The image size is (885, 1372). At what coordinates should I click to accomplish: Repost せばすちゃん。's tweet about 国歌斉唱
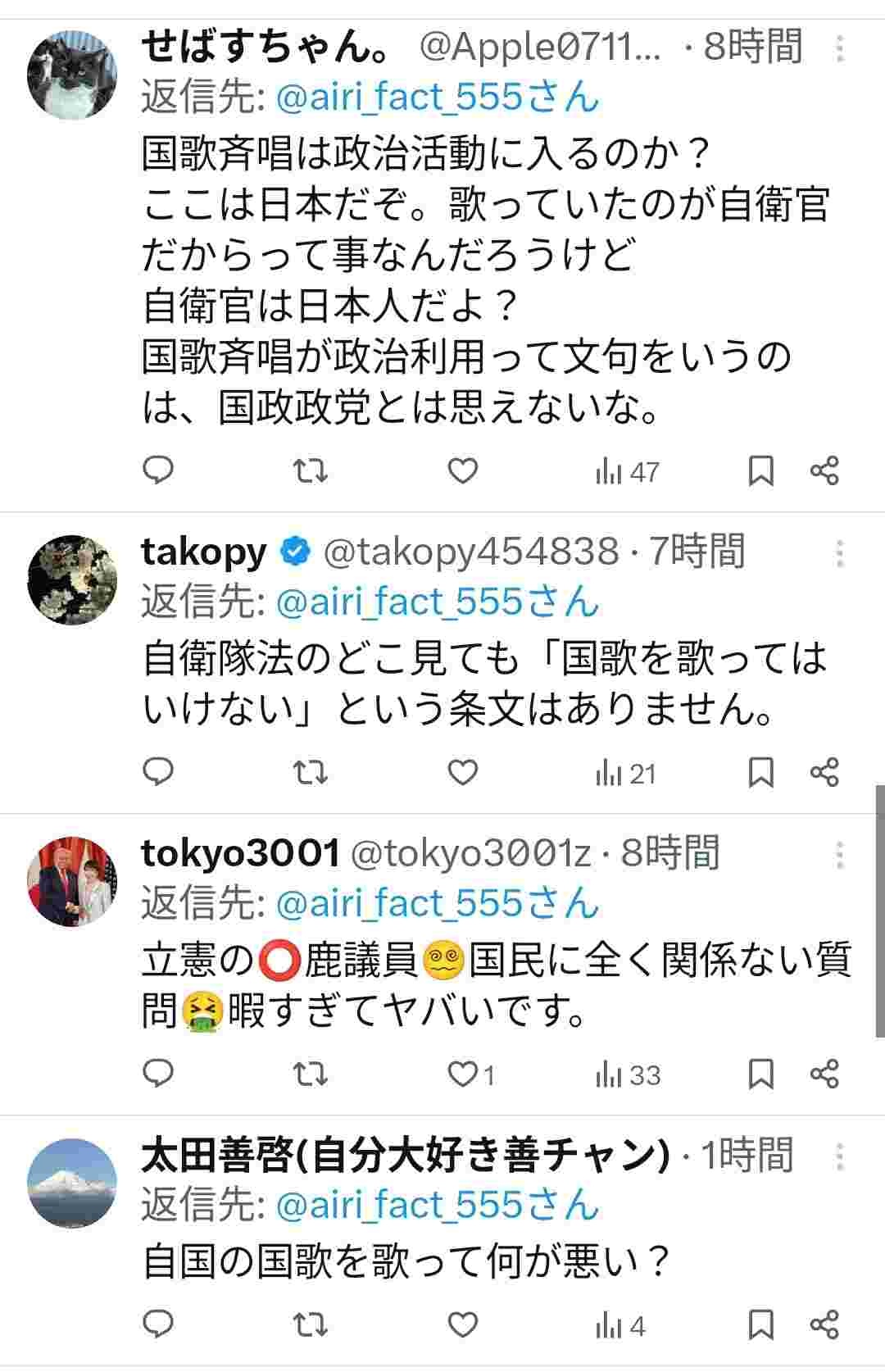pos(311,470)
